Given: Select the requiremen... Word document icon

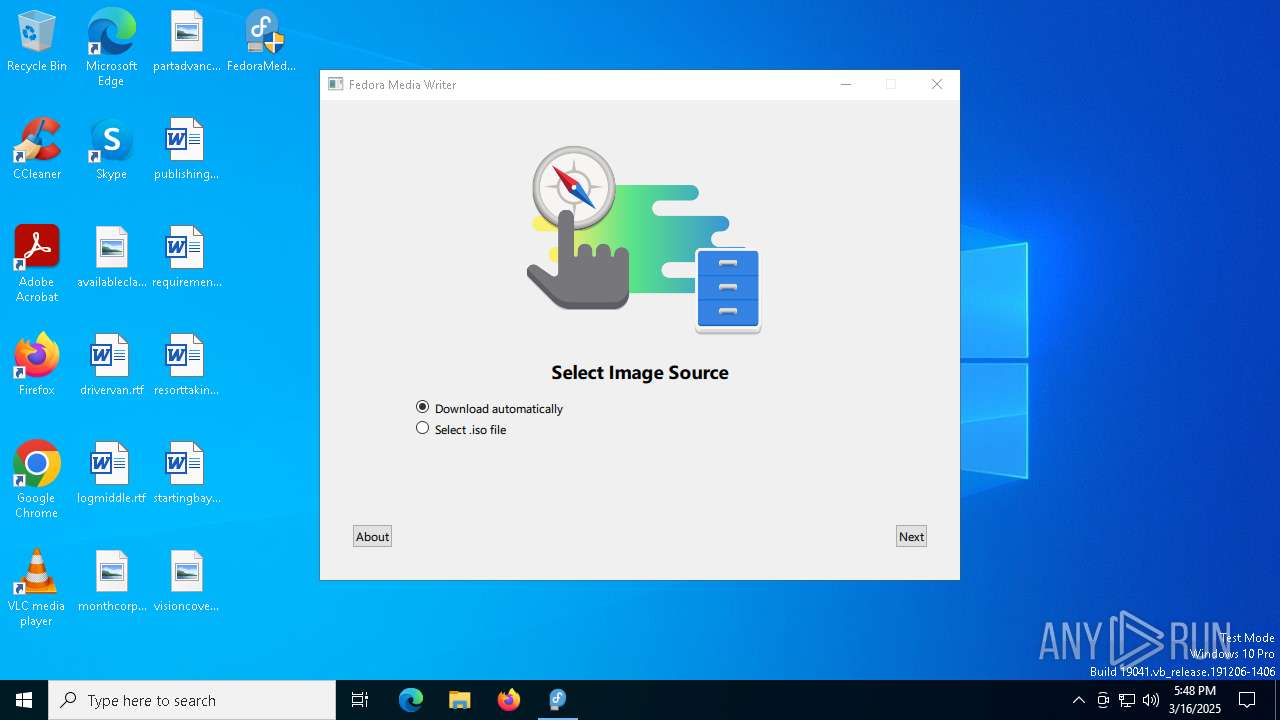Looking at the screenshot, I should tap(186, 258).
